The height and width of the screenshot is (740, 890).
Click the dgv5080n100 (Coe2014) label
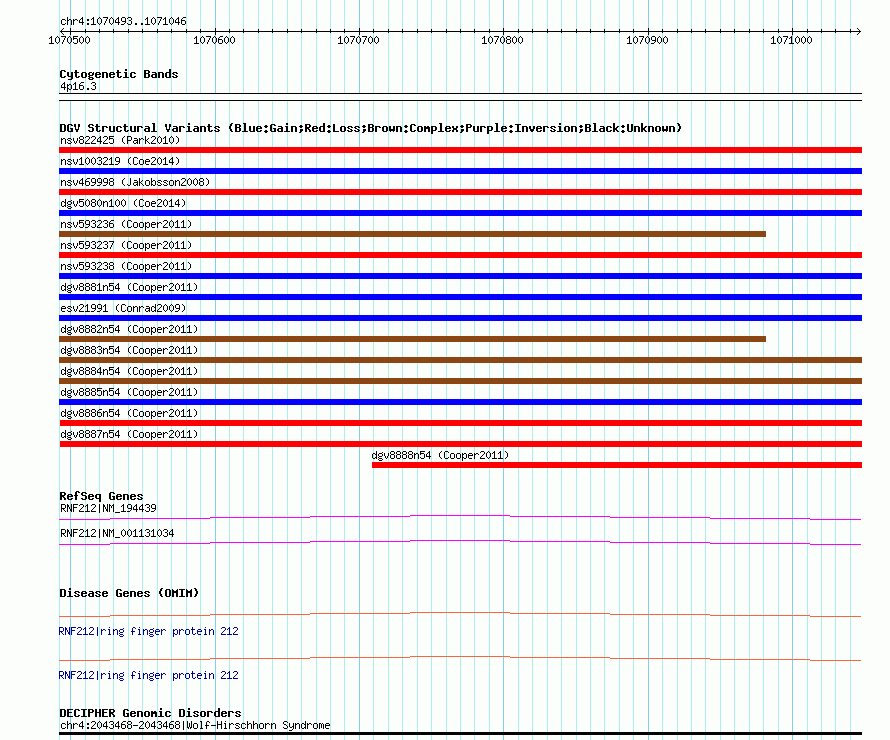123,203
